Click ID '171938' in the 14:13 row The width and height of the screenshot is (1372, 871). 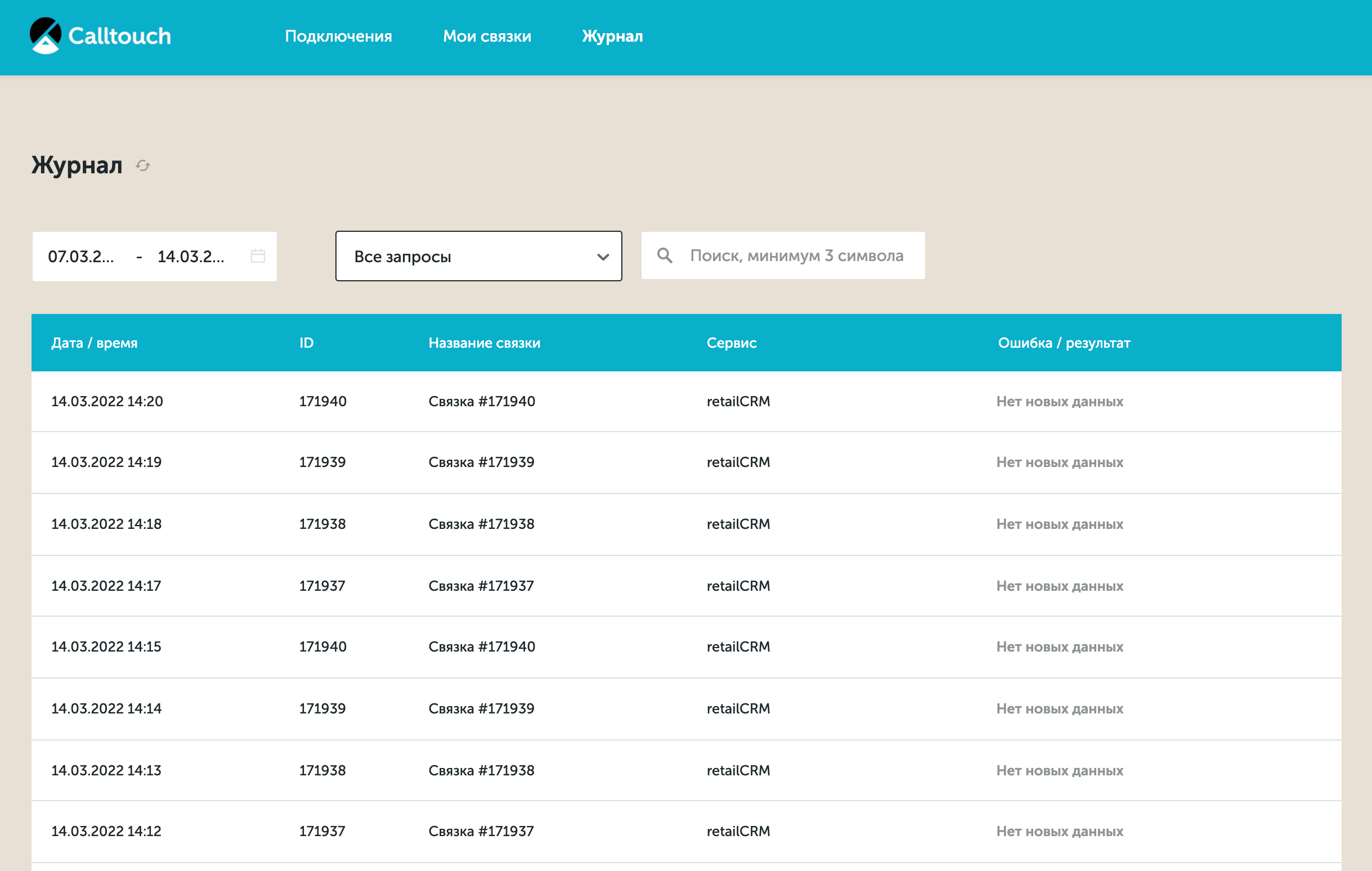click(x=322, y=771)
